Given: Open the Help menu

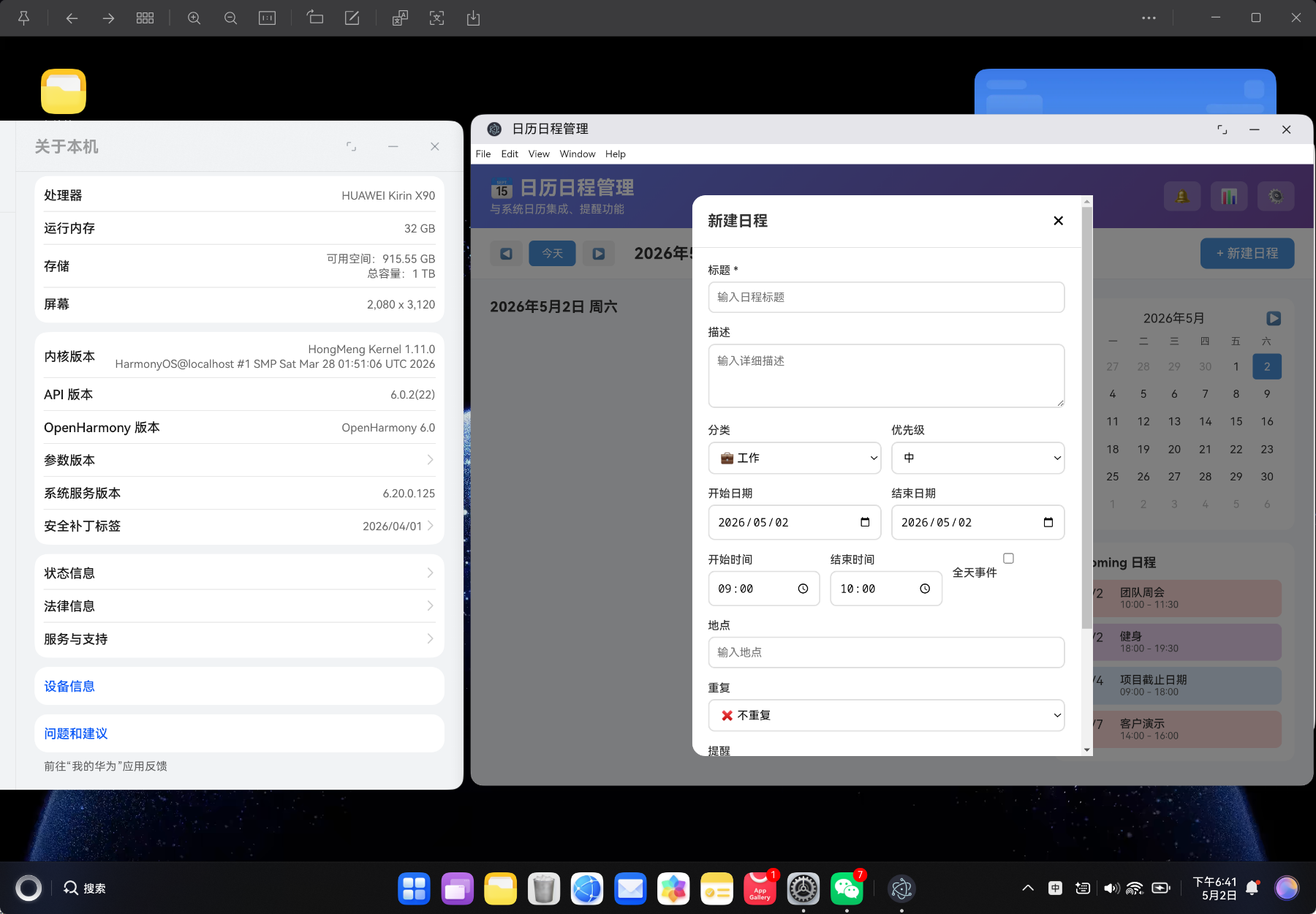Looking at the screenshot, I should point(616,154).
